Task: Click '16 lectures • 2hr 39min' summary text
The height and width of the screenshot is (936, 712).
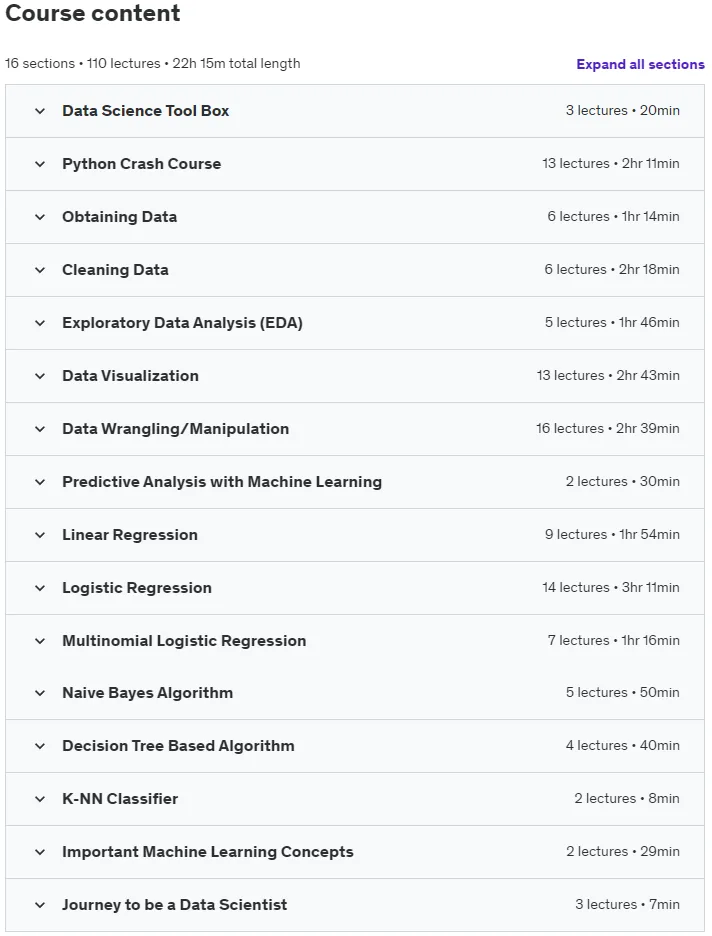Action: click(x=608, y=429)
